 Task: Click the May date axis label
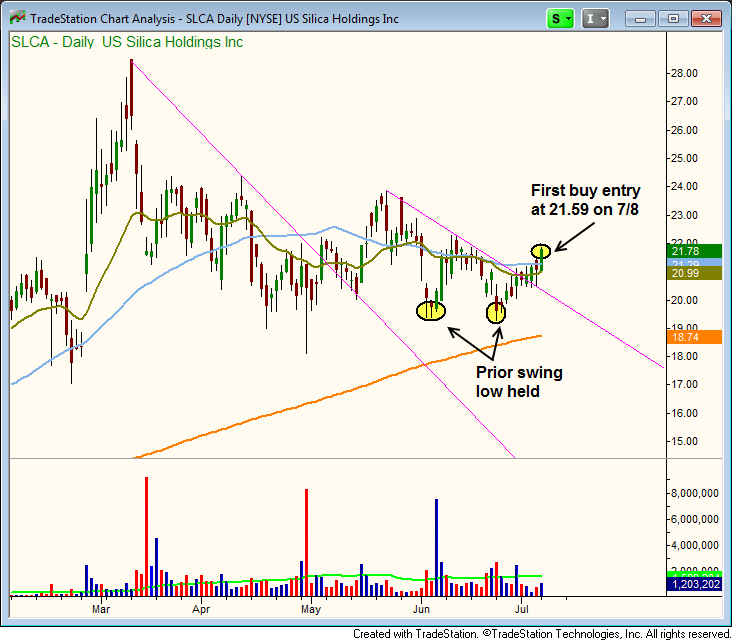tap(311, 609)
